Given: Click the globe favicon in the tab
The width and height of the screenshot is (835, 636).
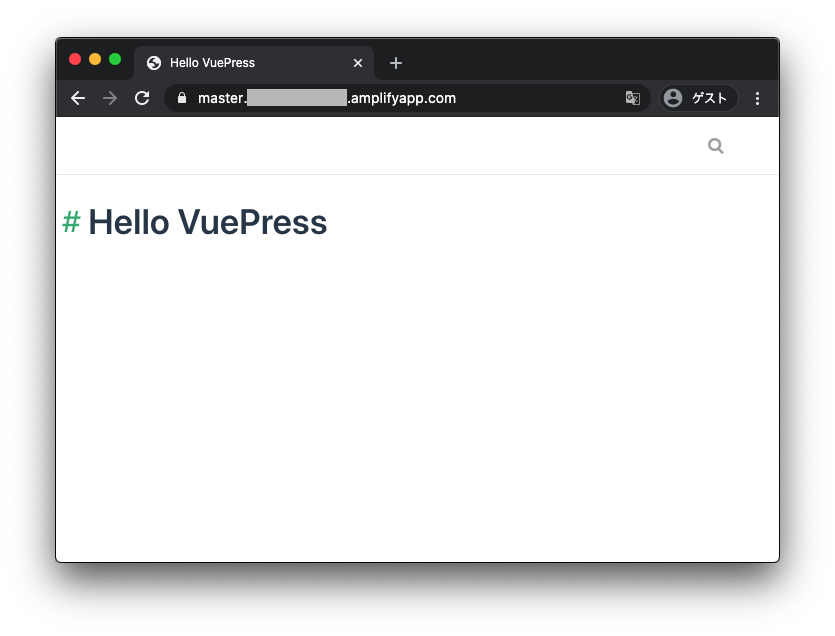Looking at the screenshot, I should tap(154, 63).
